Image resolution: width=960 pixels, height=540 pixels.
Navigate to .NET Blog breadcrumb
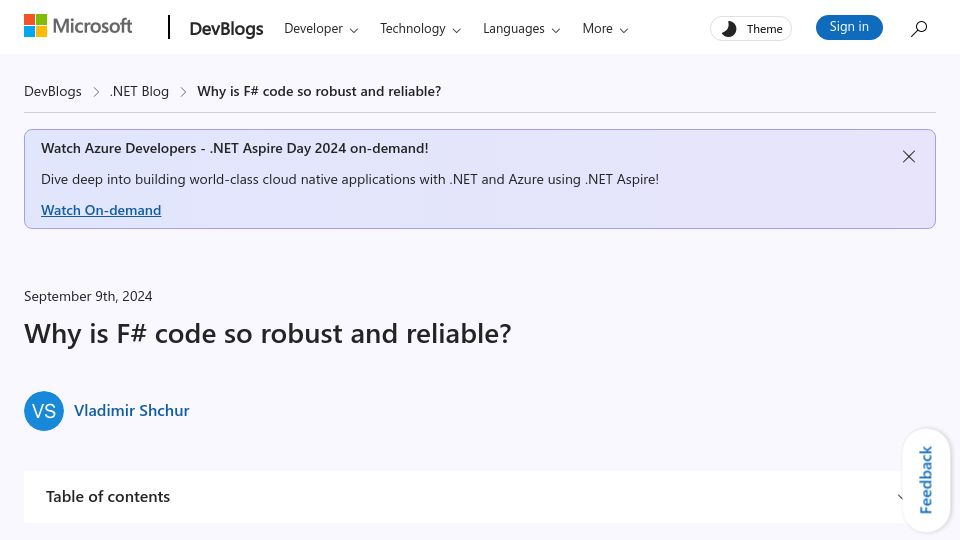click(x=139, y=91)
